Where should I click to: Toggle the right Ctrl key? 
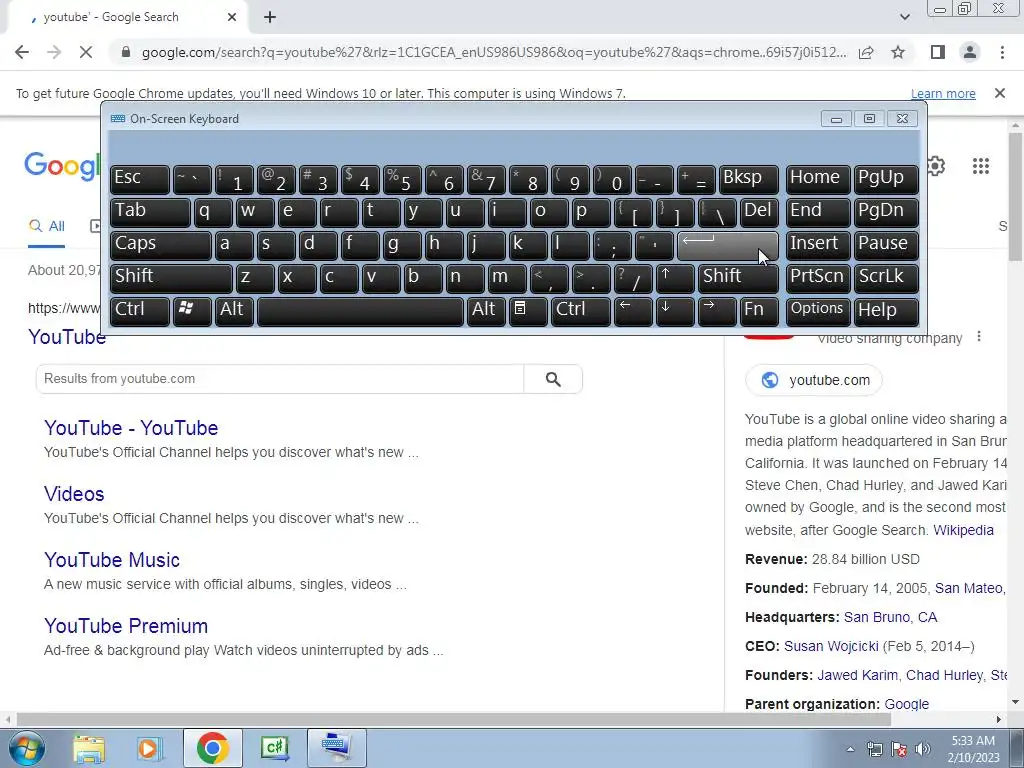coord(580,311)
